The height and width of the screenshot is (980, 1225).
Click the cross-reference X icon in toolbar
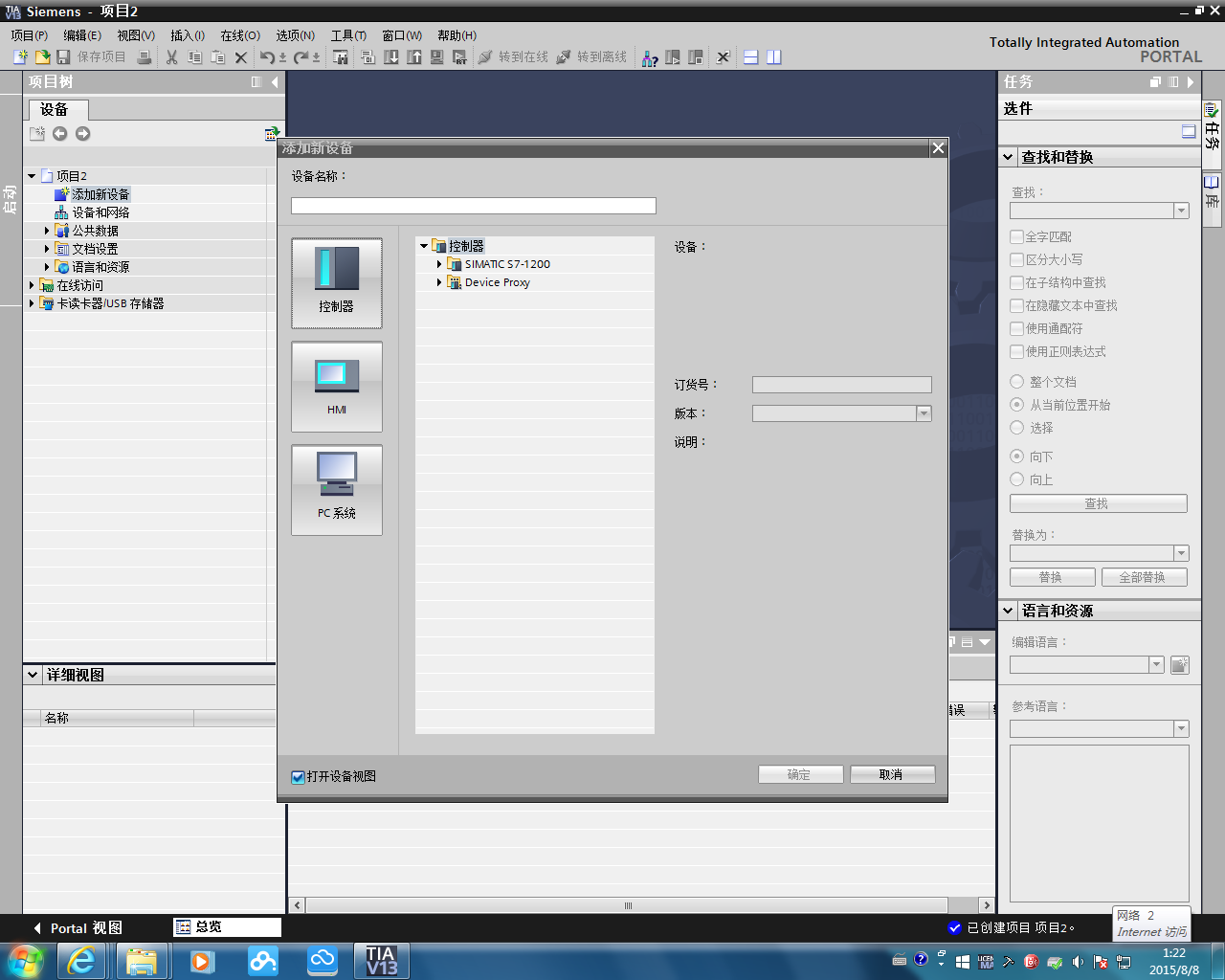[723, 57]
